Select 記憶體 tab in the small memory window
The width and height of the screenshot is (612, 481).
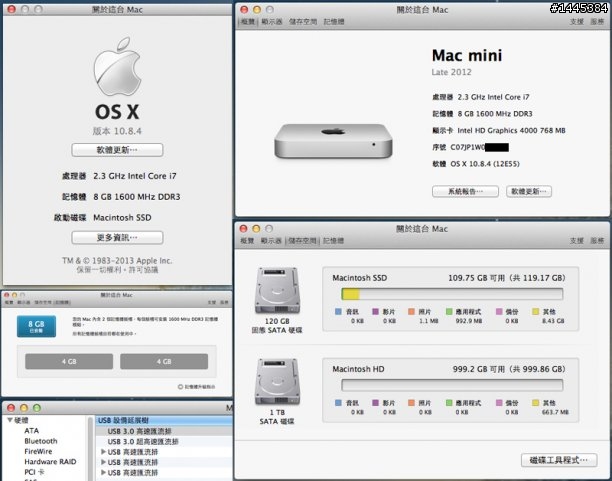[62, 302]
